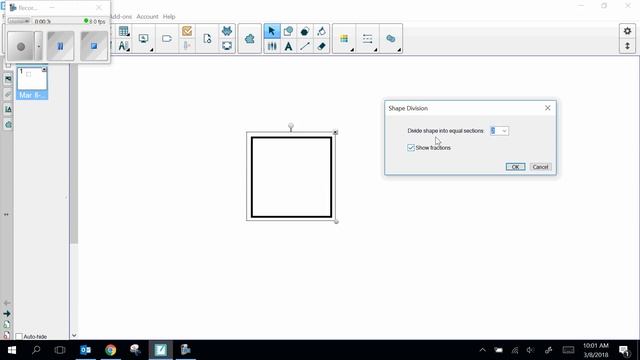
Task: Select the Fill bucket tool
Action: click(321, 31)
